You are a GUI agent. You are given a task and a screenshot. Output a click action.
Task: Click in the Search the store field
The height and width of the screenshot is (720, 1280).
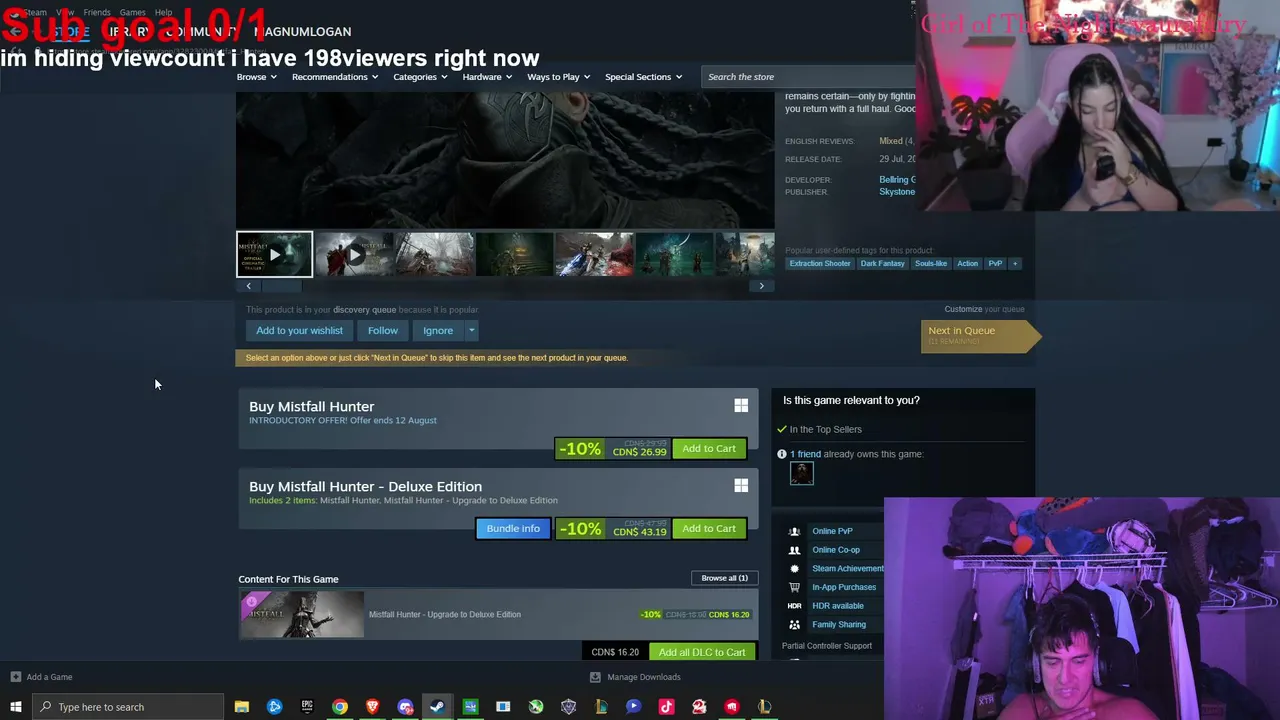[x=808, y=77]
